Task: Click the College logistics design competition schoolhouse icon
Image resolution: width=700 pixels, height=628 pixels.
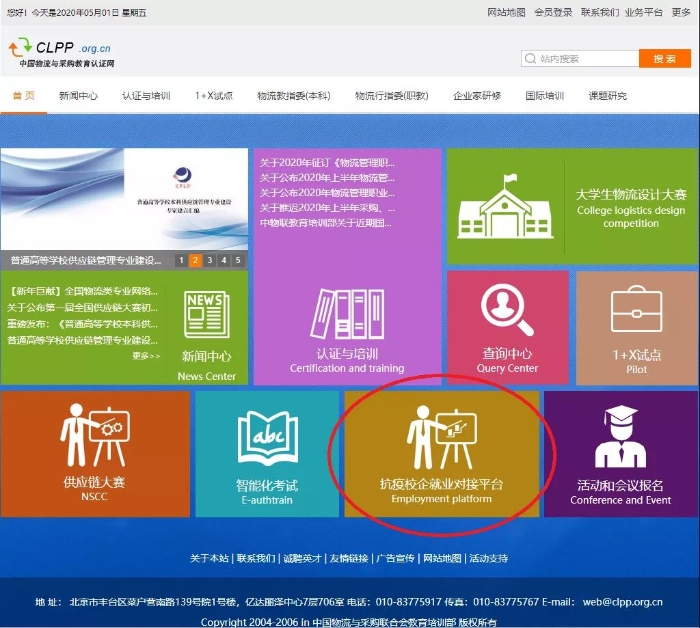Action: tap(504, 205)
